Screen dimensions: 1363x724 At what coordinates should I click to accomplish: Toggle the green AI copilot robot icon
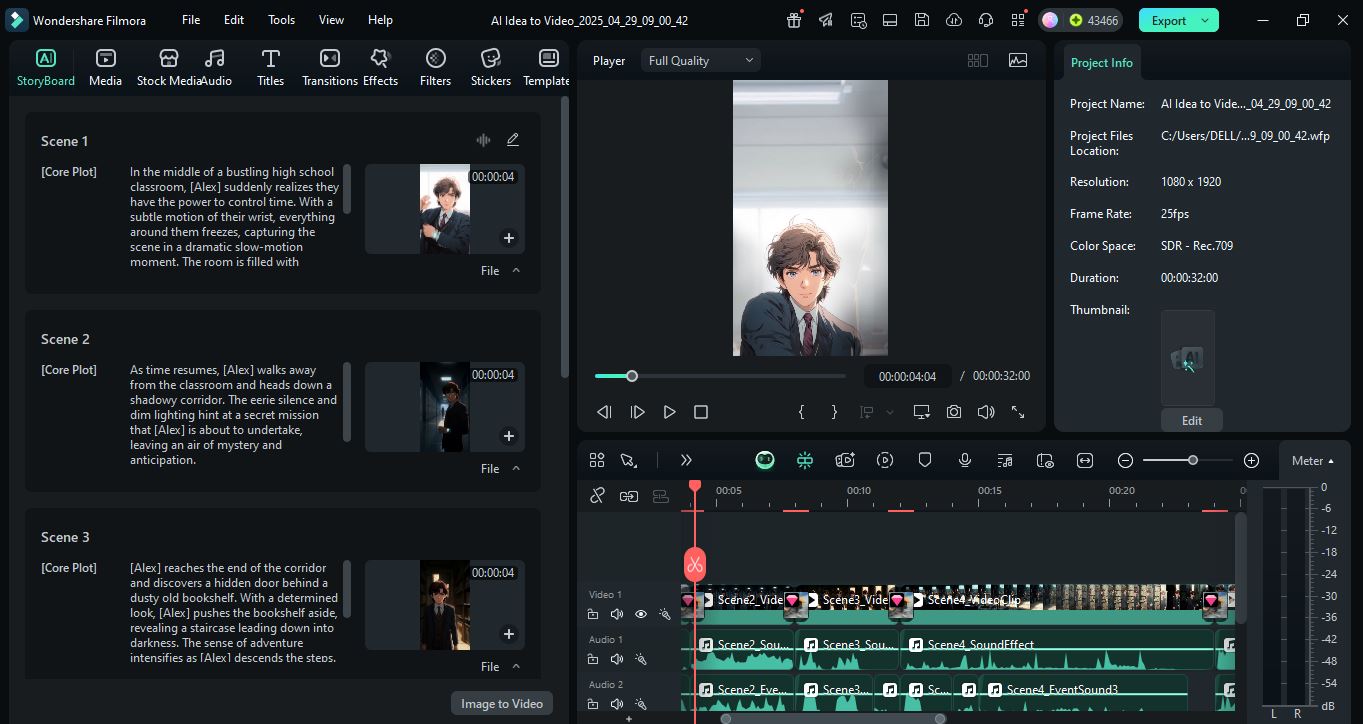click(765, 460)
